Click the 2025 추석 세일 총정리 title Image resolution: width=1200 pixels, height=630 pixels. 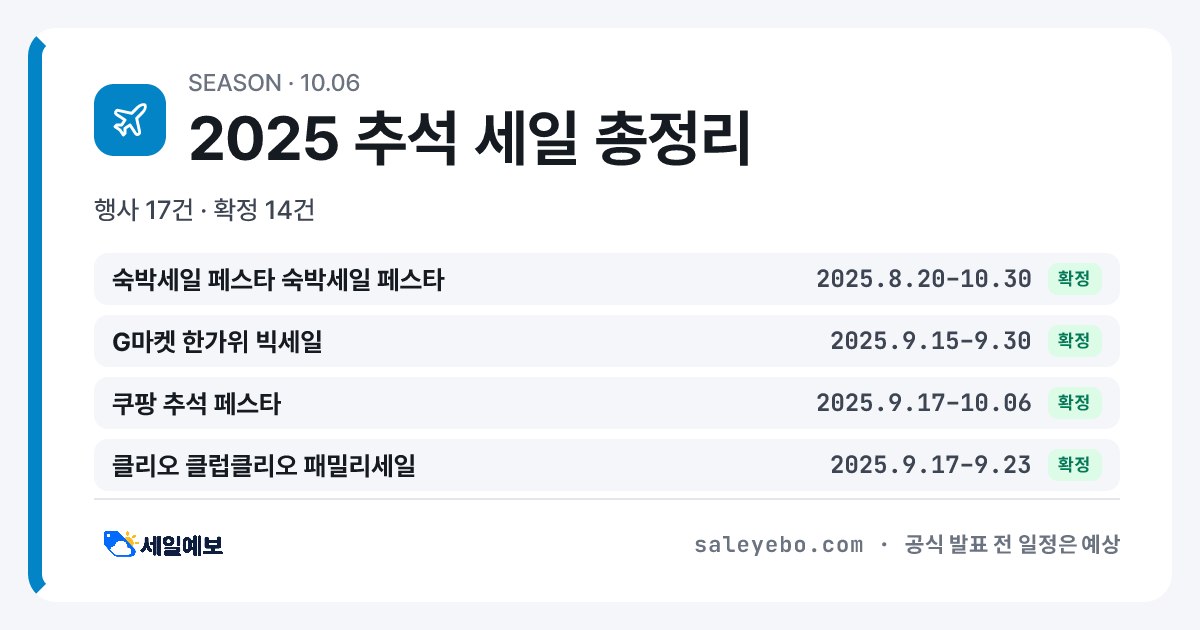pos(470,139)
